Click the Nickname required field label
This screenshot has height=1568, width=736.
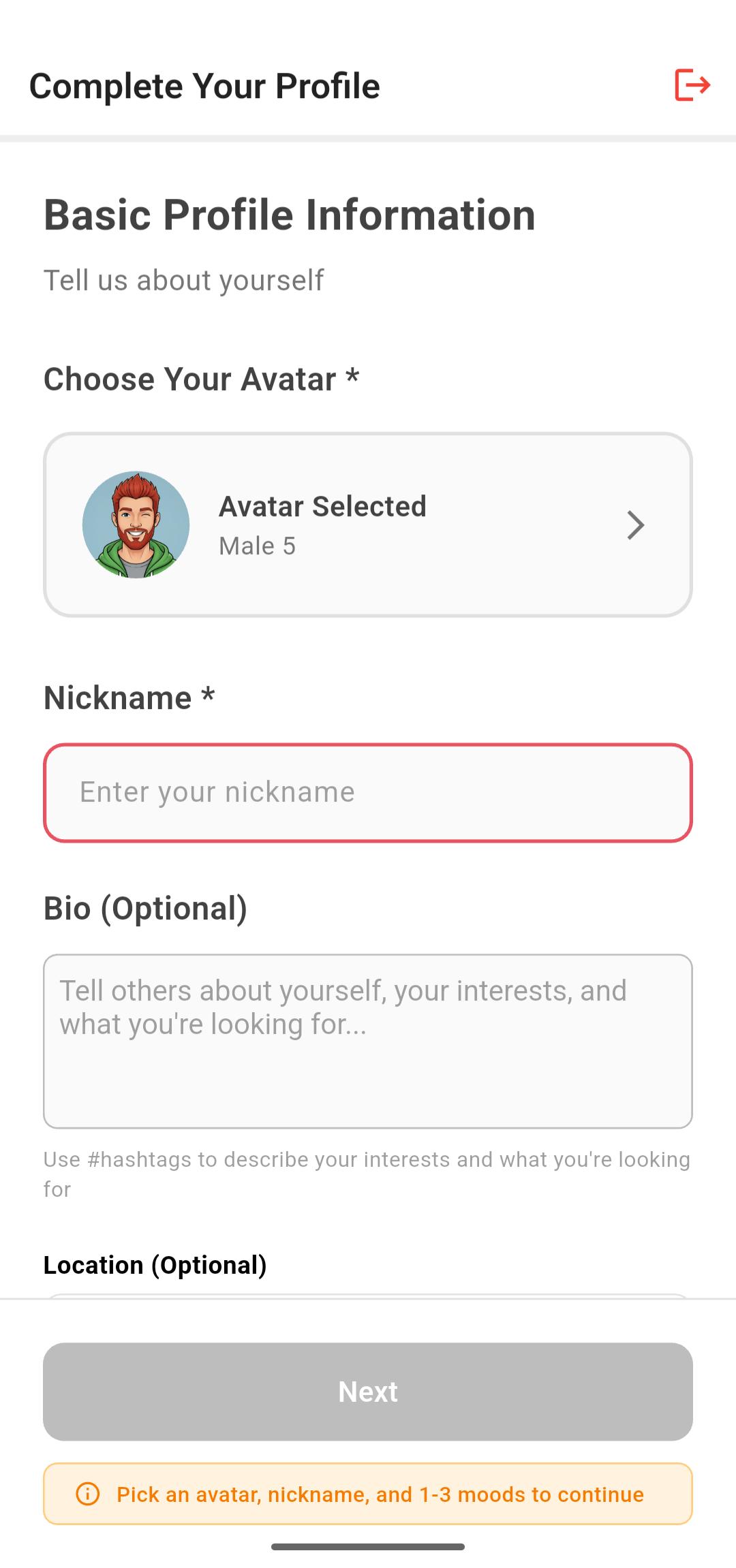point(129,697)
